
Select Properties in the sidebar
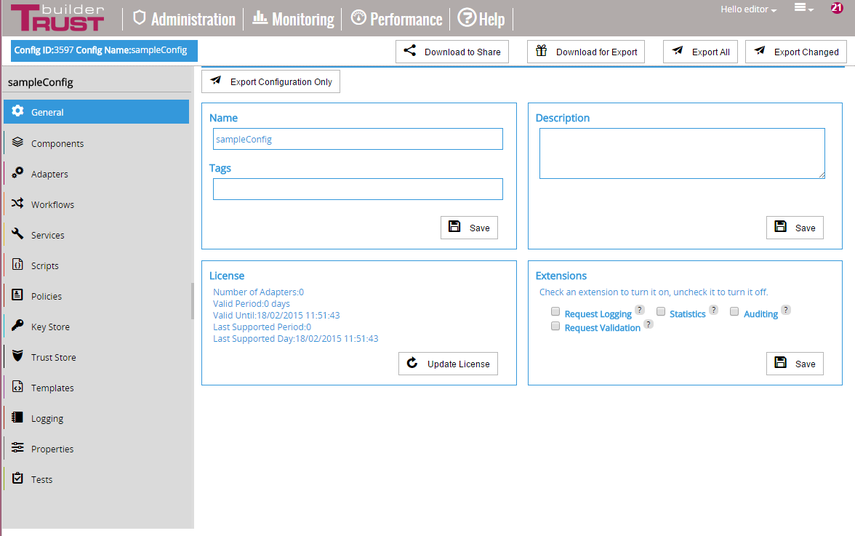point(97,448)
